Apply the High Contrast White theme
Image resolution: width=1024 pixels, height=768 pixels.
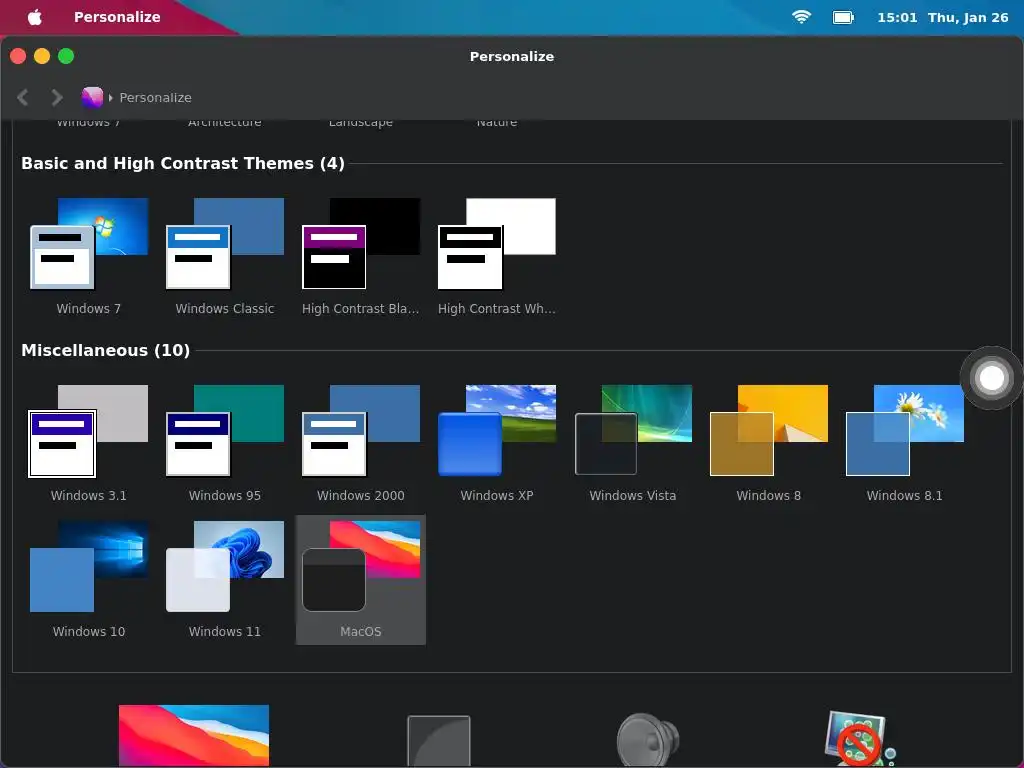pyautogui.click(x=496, y=257)
